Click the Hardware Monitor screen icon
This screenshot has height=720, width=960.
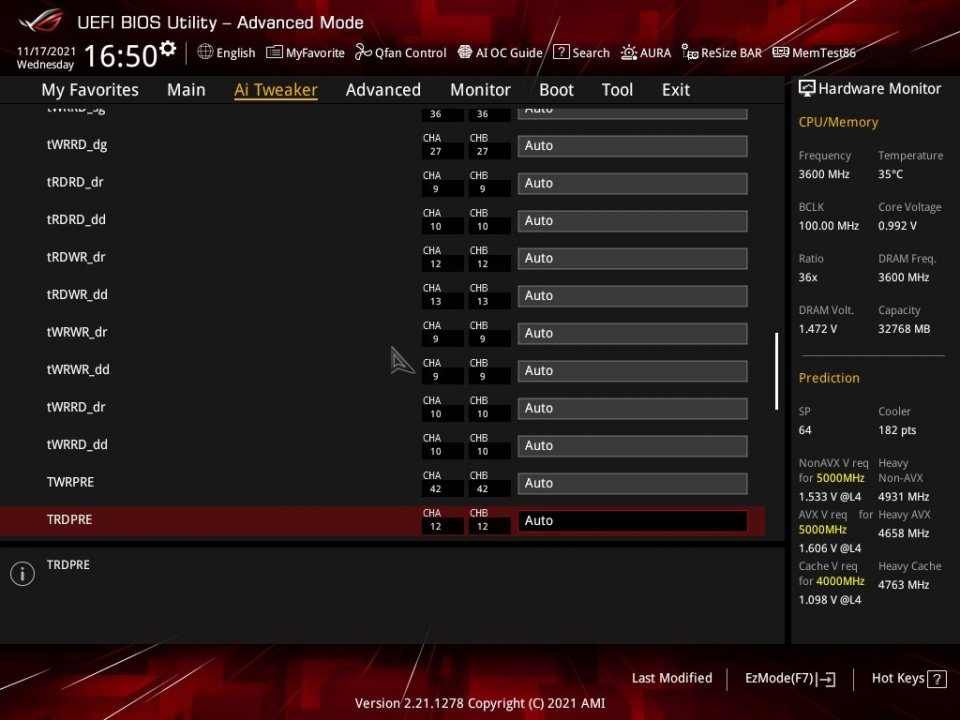(x=807, y=89)
